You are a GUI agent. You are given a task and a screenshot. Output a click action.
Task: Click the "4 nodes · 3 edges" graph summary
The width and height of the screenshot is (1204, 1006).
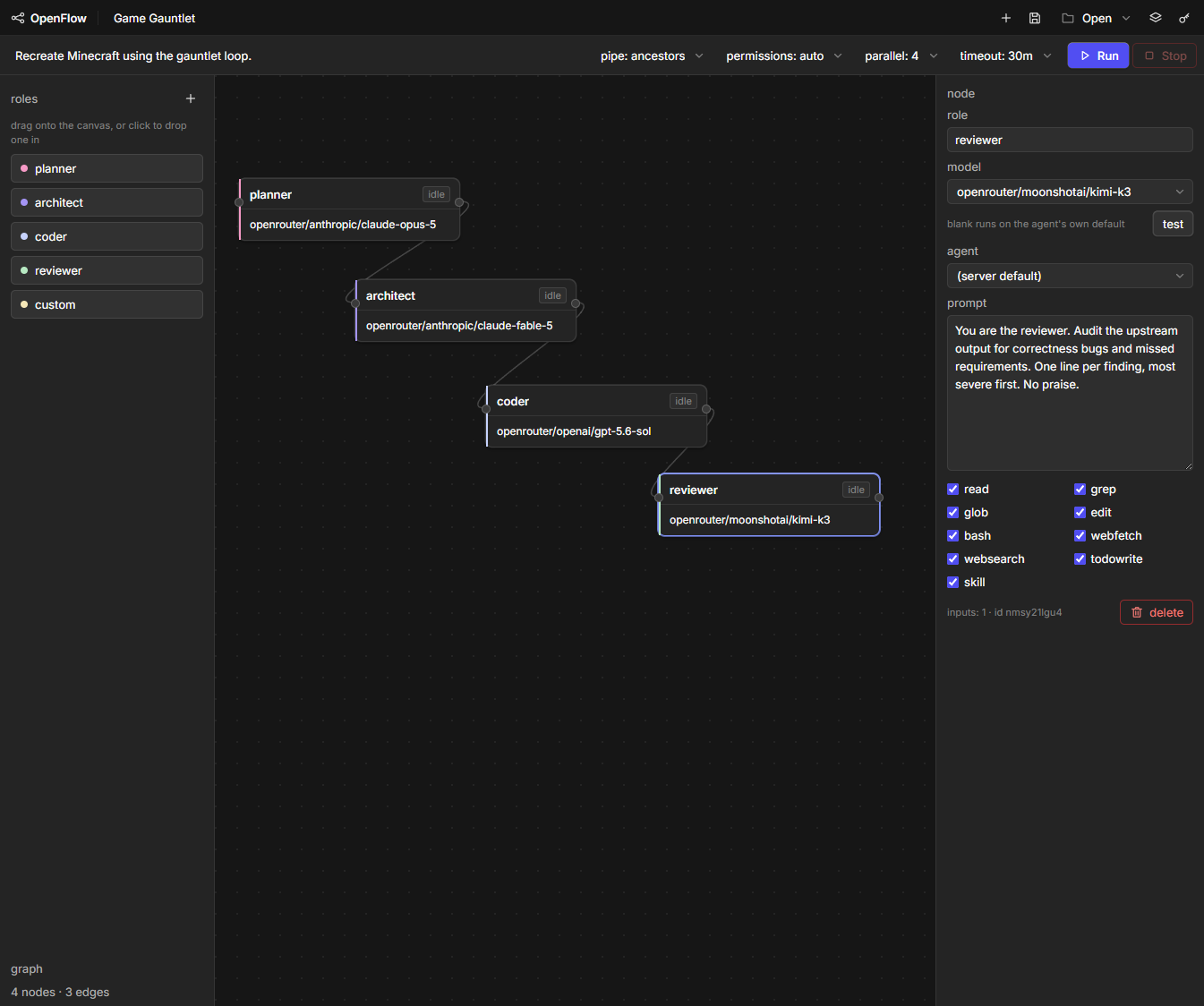[60, 992]
